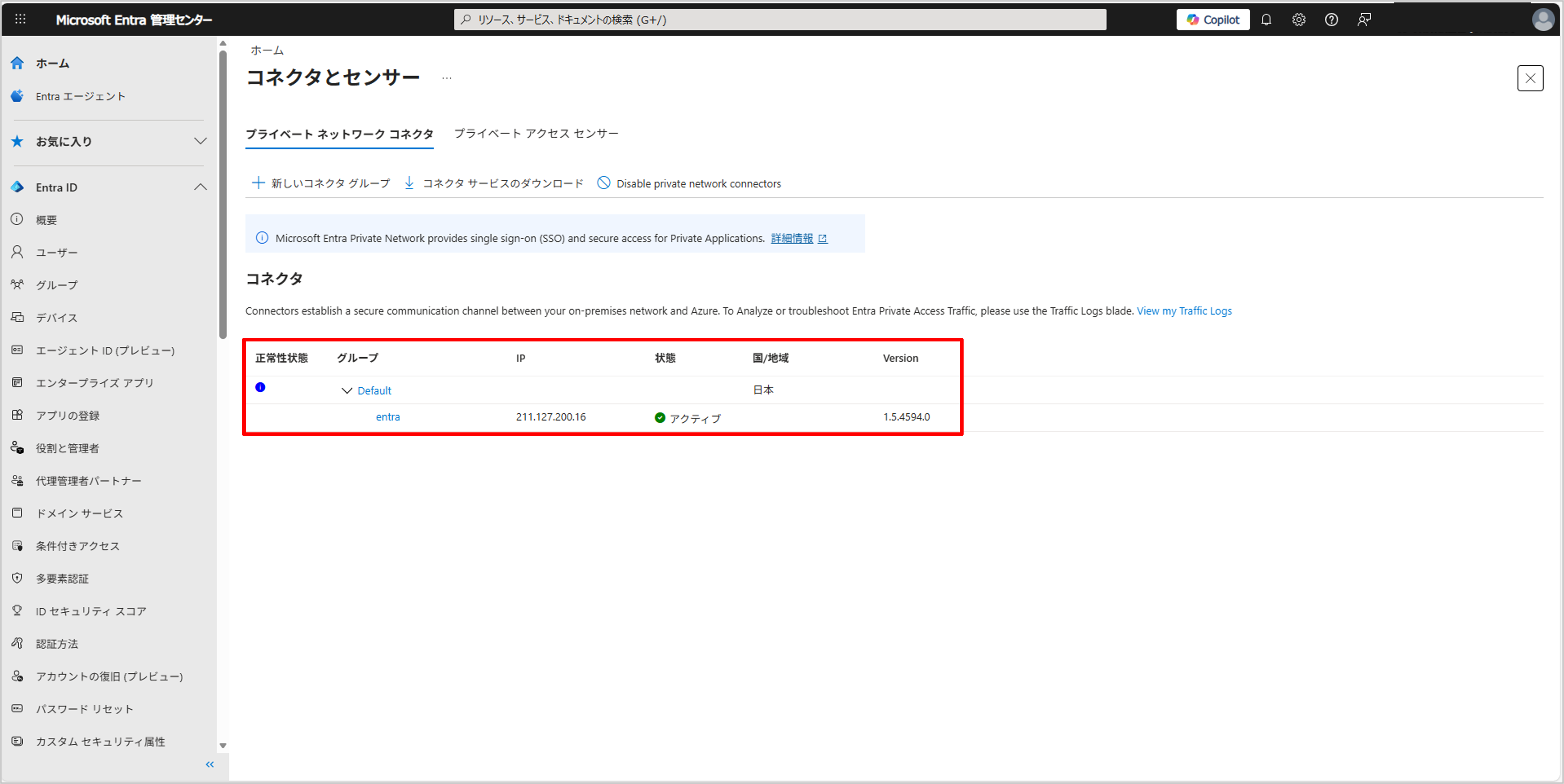The height and width of the screenshot is (784, 1564).
Task: Open the notifications bell icon
Action: (1266, 19)
